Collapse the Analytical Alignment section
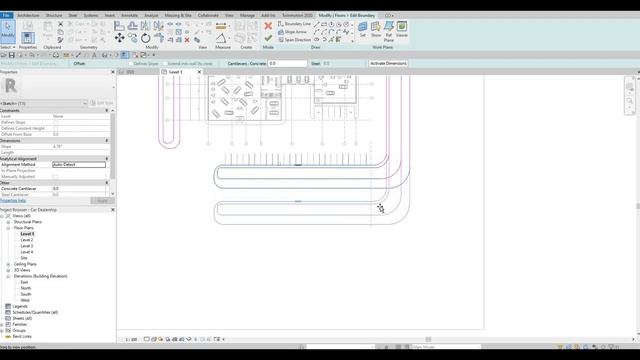This screenshot has width=640, height=360. point(107,158)
